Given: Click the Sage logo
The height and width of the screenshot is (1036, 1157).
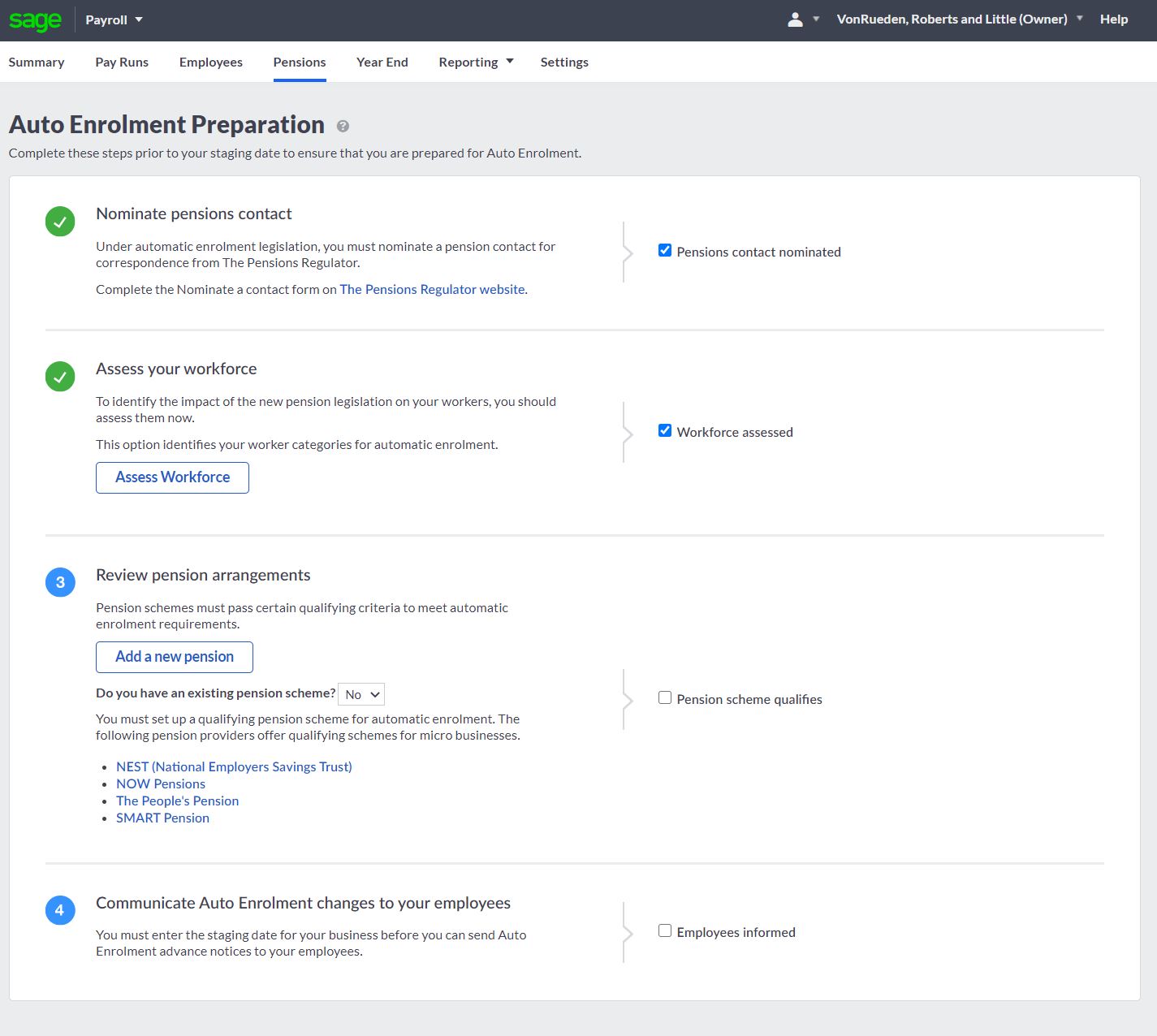Looking at the screenshot, I should click(x=35, y=20).
